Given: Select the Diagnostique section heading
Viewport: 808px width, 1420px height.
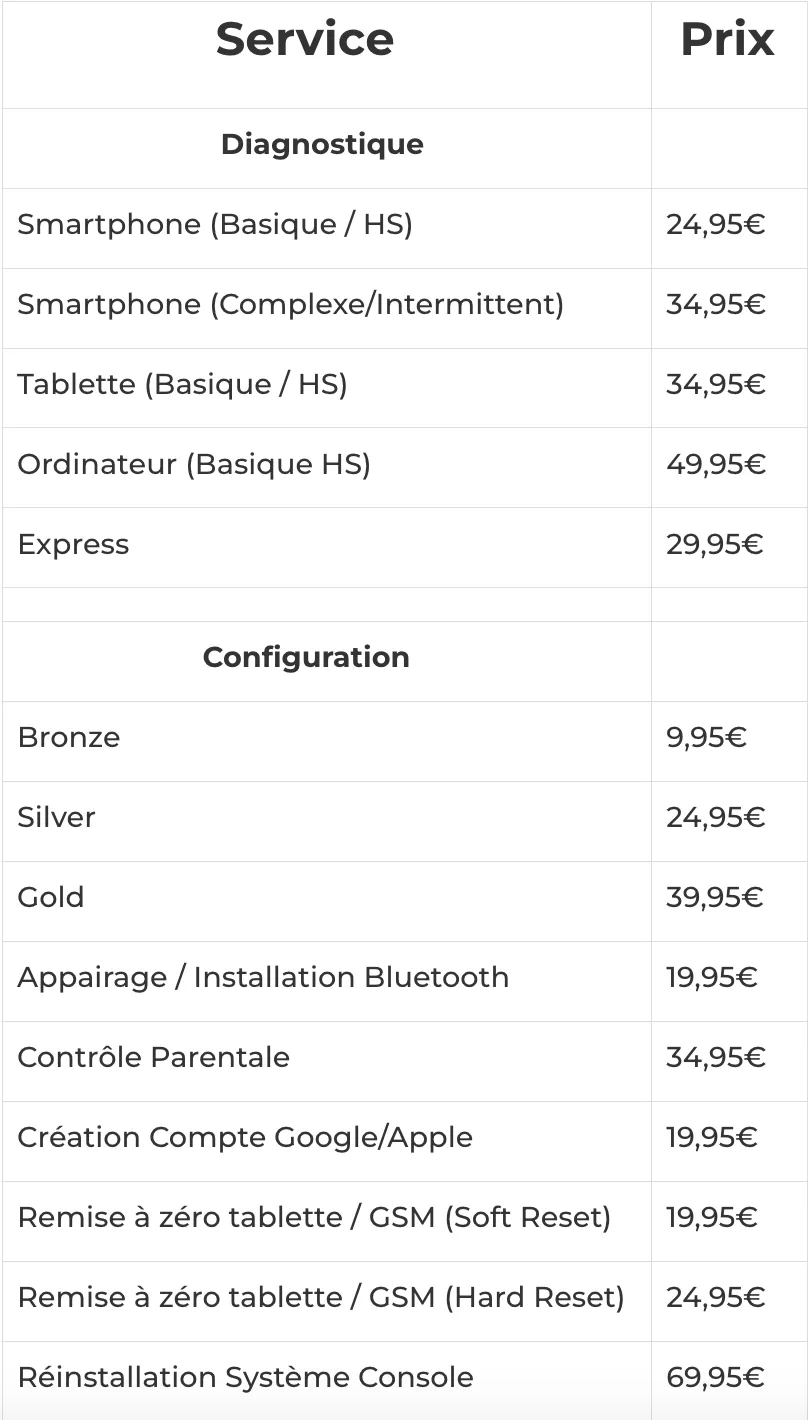Looking at the screenshot, I should click(x=322, y=144).
